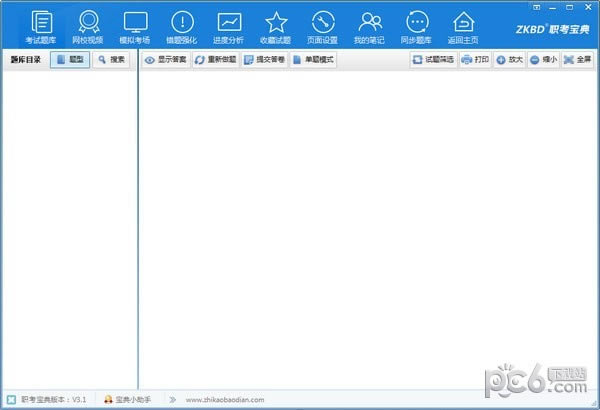Image resolution: width=600 pixels, height=410 pixels.
Task: Open the www.zhikaobaodian.com link
Action: [224, 399]
